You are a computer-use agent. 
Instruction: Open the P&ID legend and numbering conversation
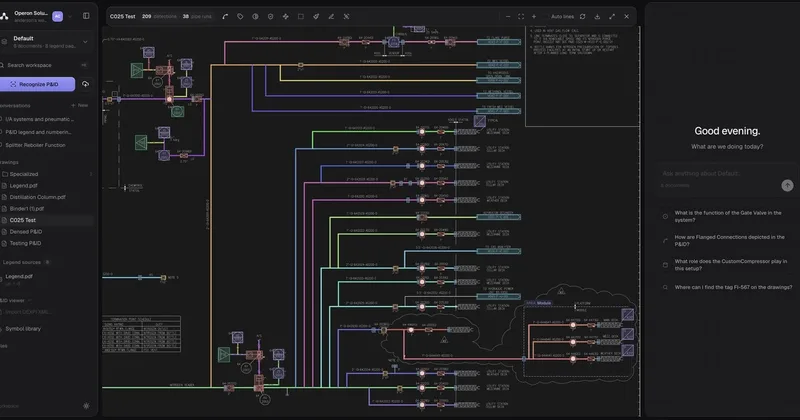(x=38, y=132)
